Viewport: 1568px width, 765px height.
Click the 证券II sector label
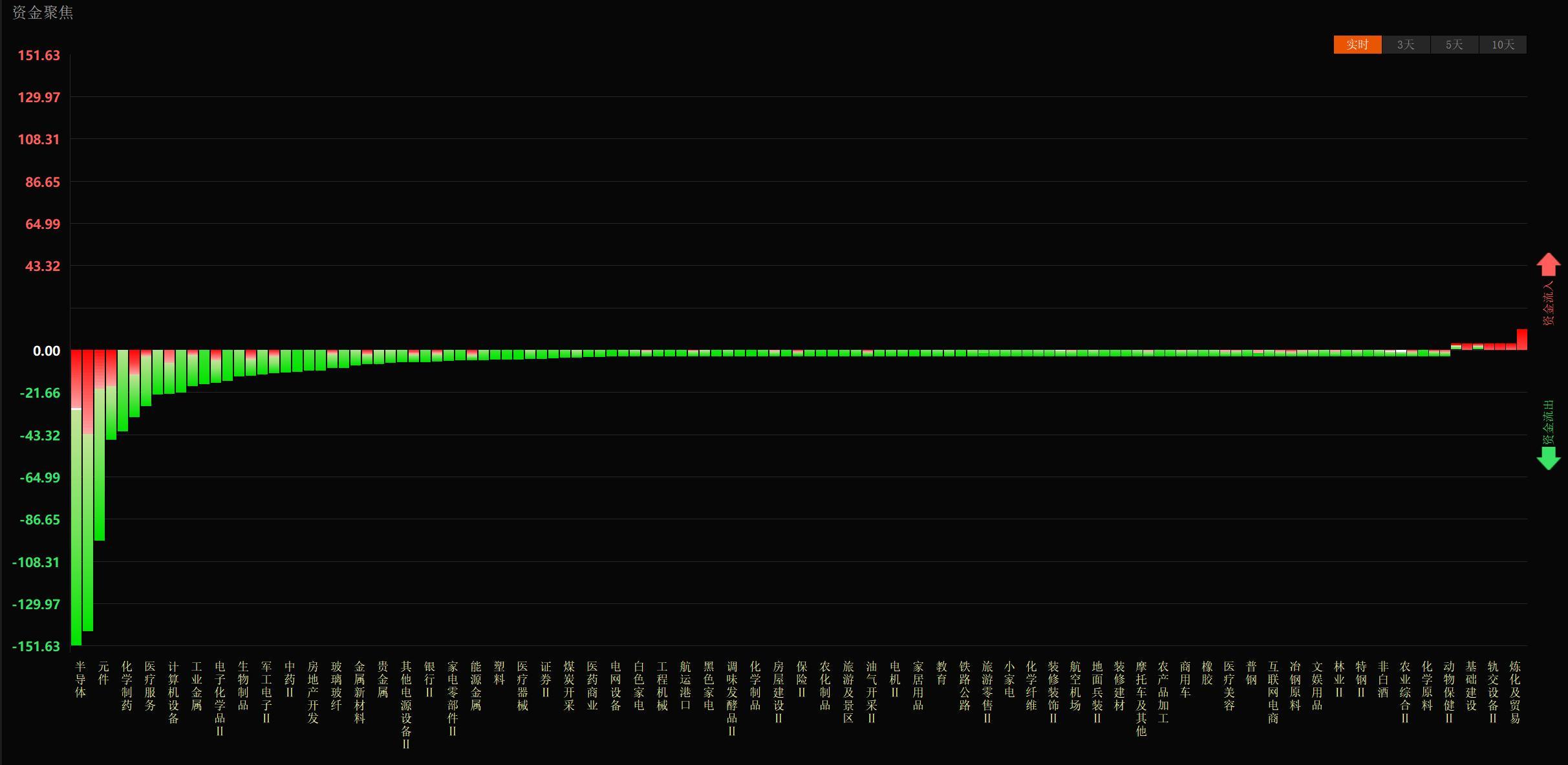pos(546,679)
